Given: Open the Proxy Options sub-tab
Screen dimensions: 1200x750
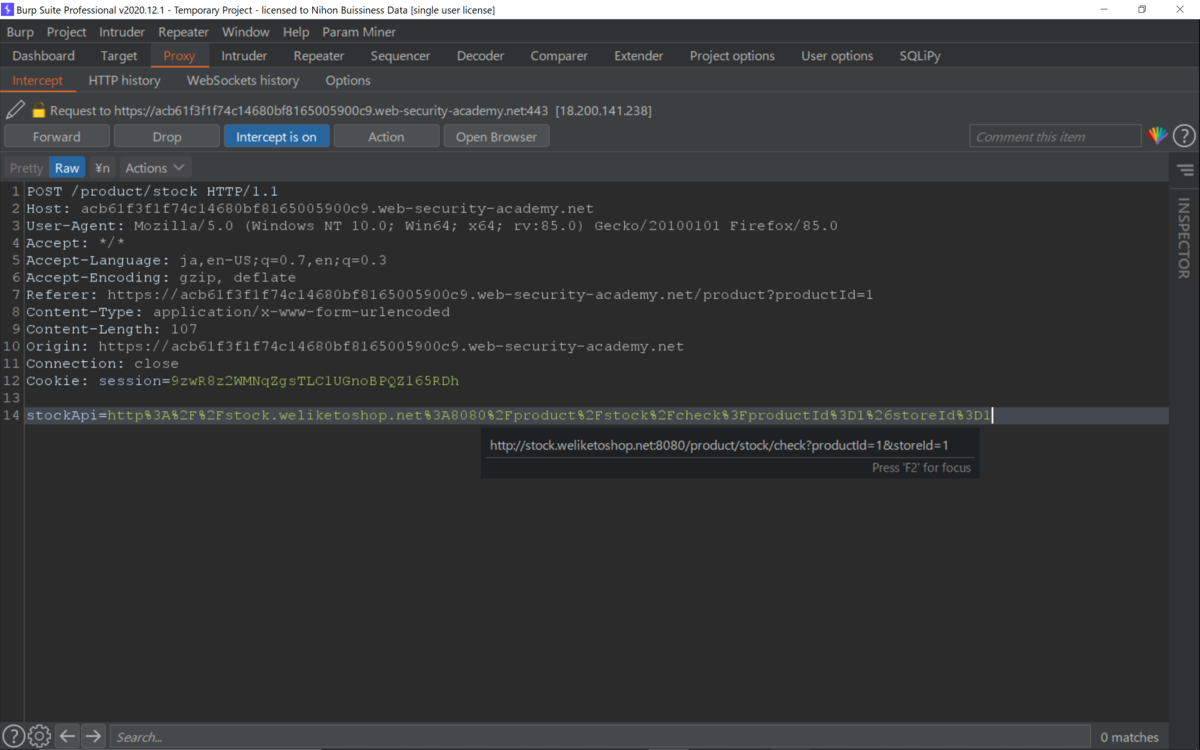Looking at the screenshot, I should (348, 80).
